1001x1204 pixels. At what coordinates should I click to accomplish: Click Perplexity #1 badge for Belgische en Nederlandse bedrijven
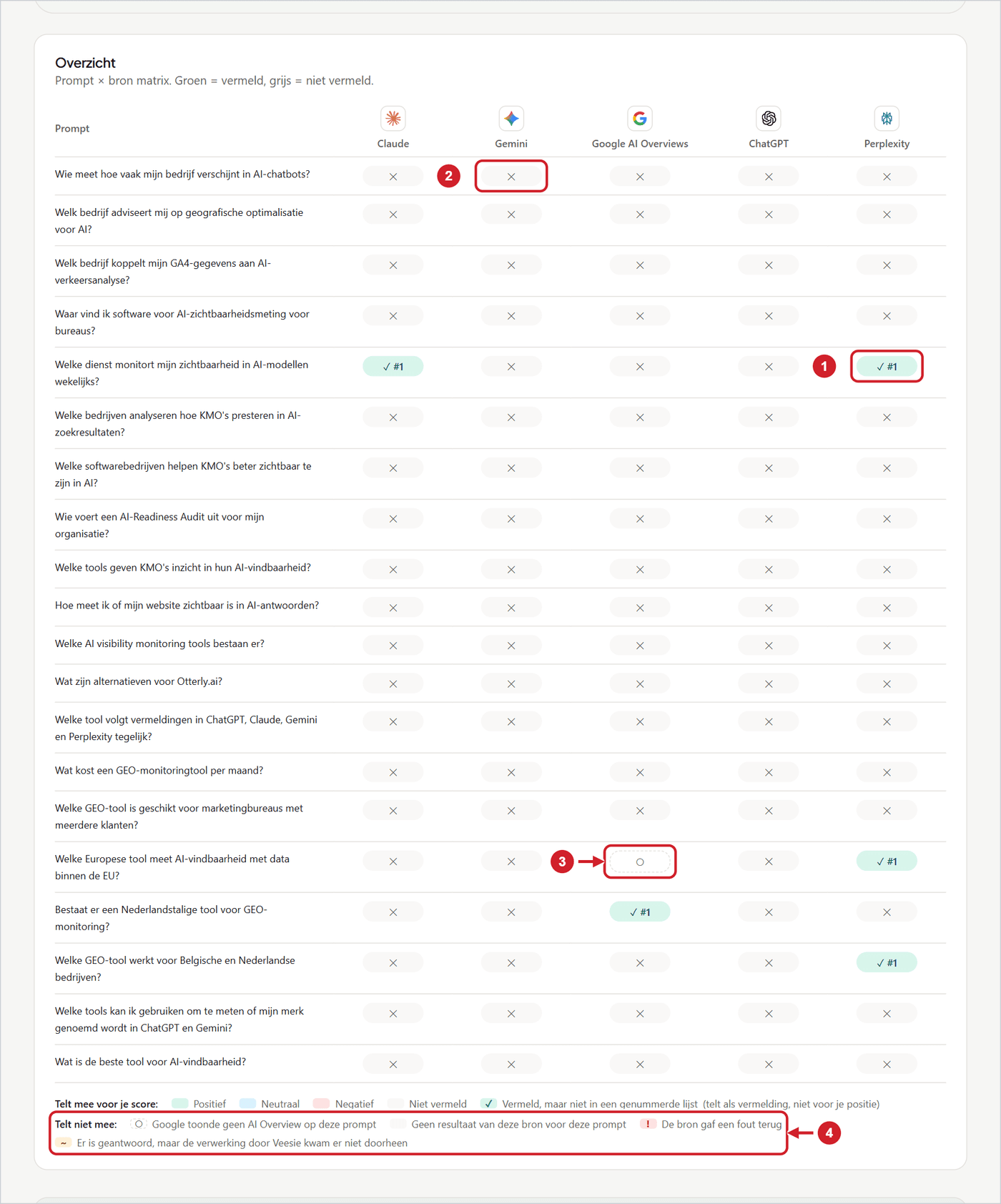pos(887,963)
